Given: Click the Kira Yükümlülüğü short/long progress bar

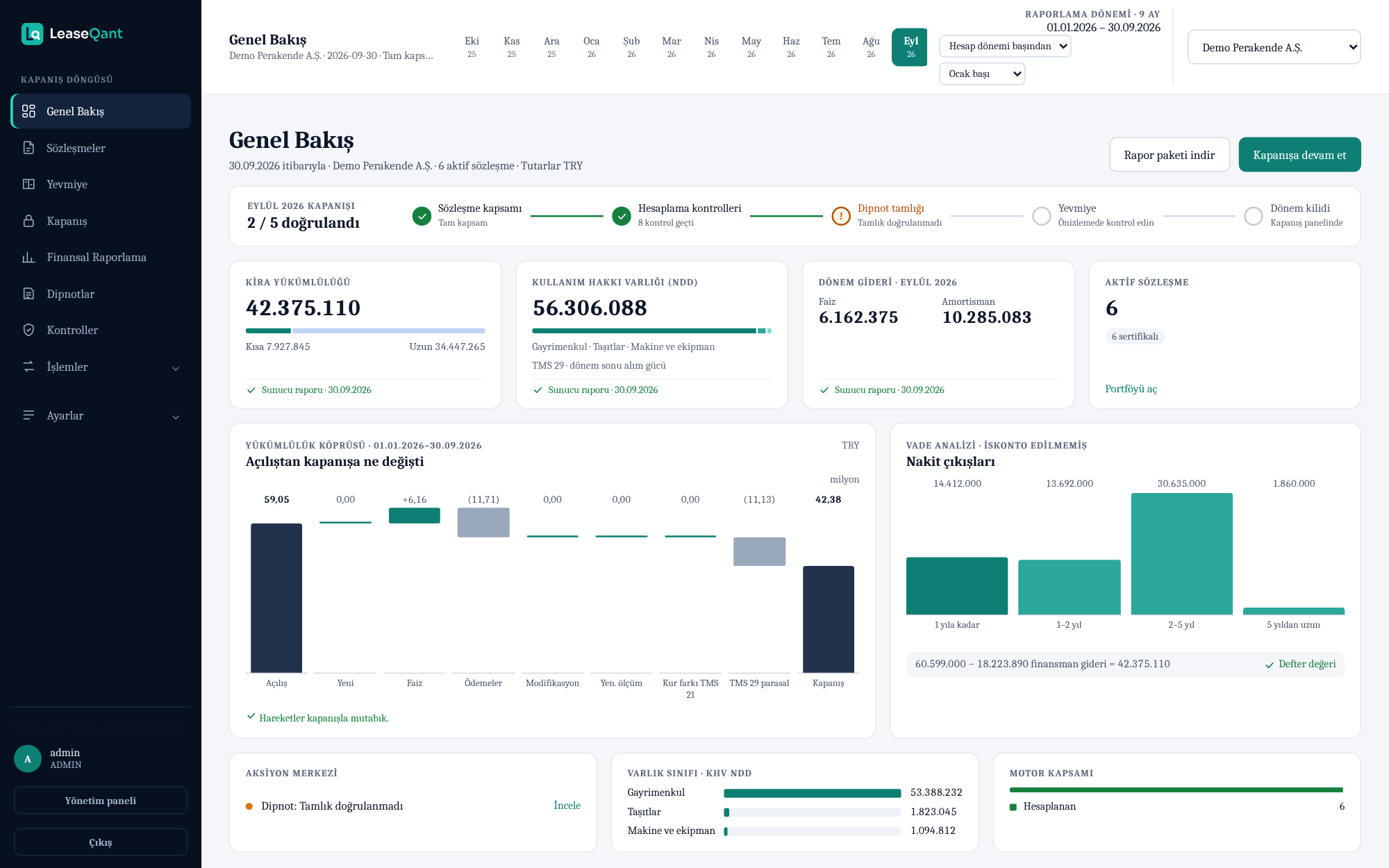Looking at the screenshot, I should [365, 331].
